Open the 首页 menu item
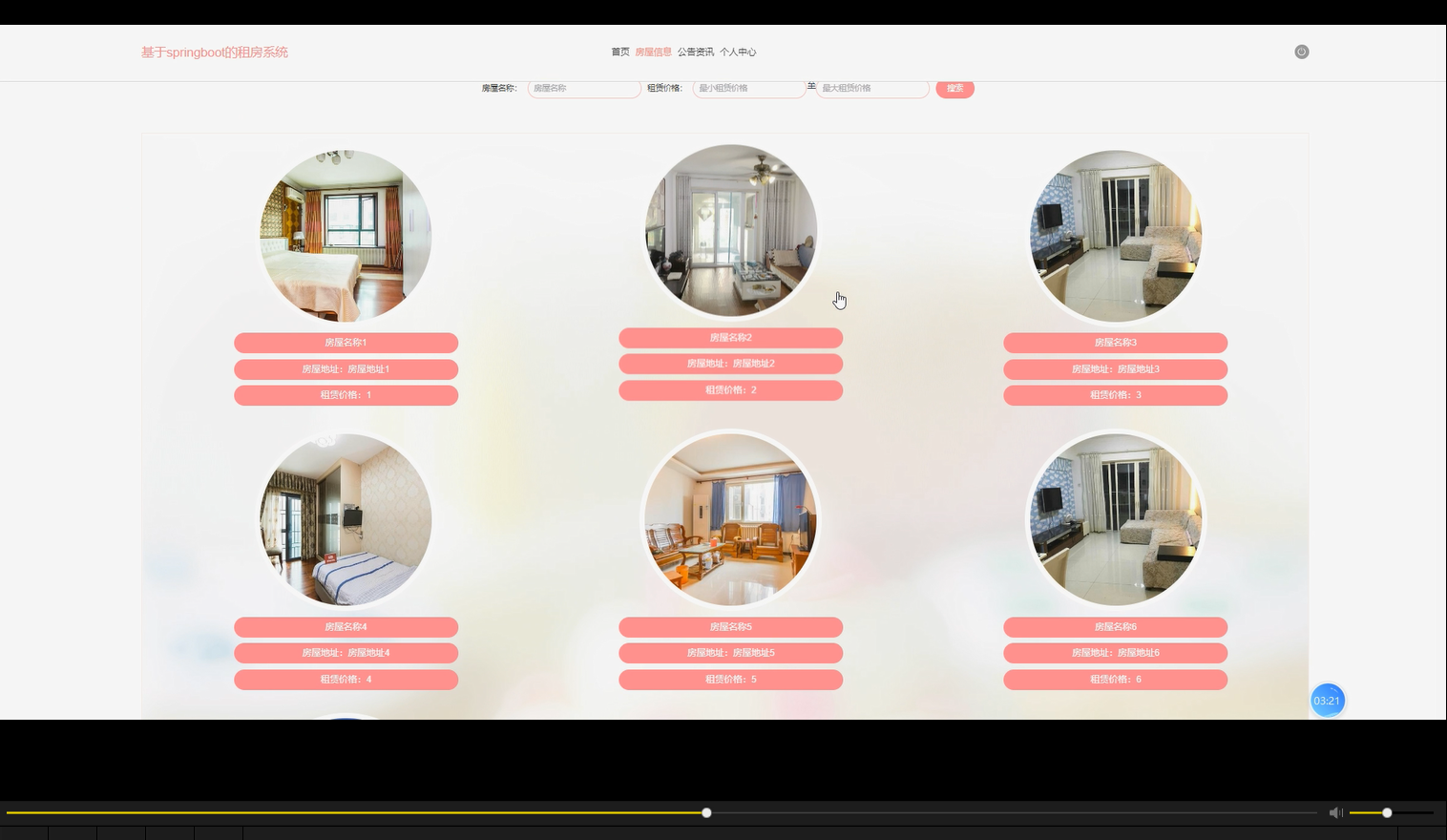Viewport: 1447px width, 840px height. (620, 52)
